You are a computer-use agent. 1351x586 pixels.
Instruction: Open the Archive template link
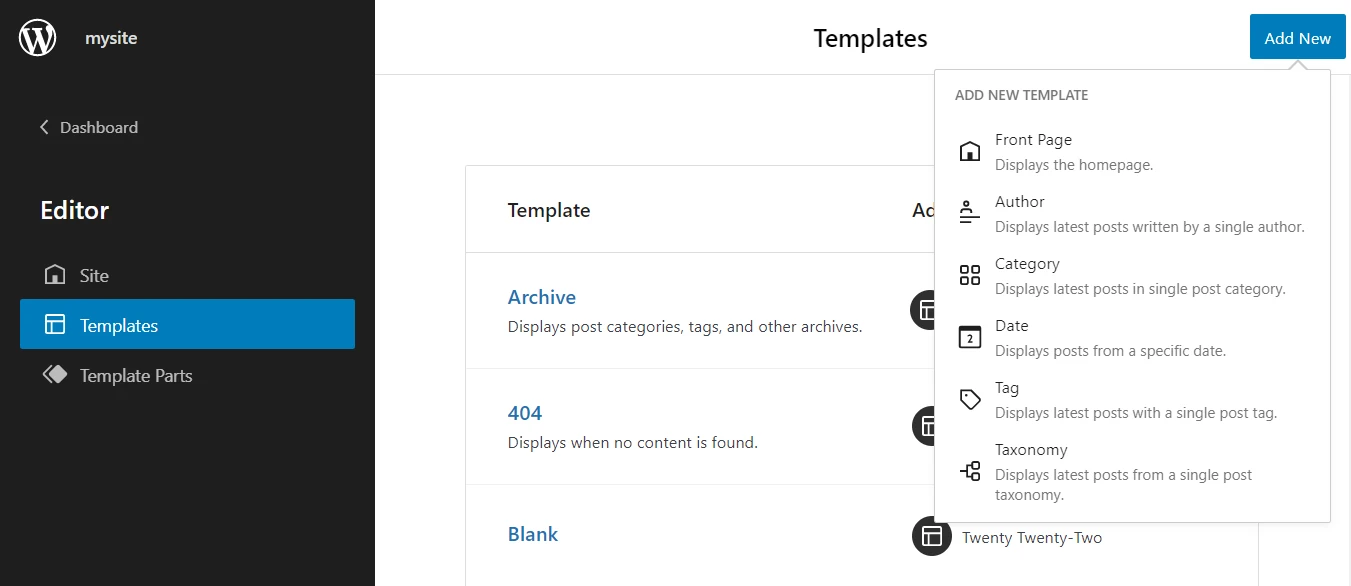pyautogui.click(x=542, y=297)
